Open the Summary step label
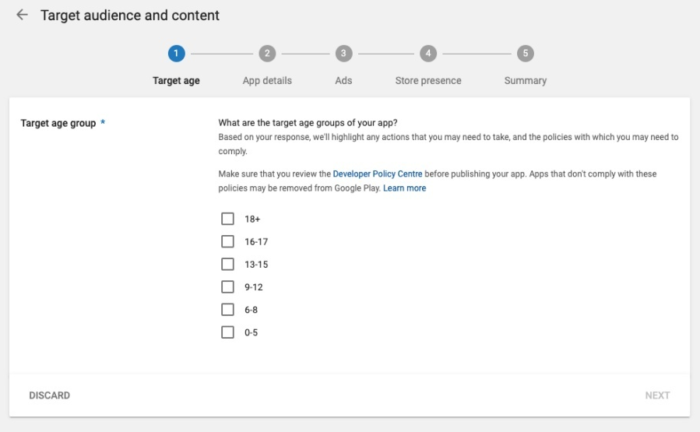The image size is (700, 432). [x=525, y=81]
